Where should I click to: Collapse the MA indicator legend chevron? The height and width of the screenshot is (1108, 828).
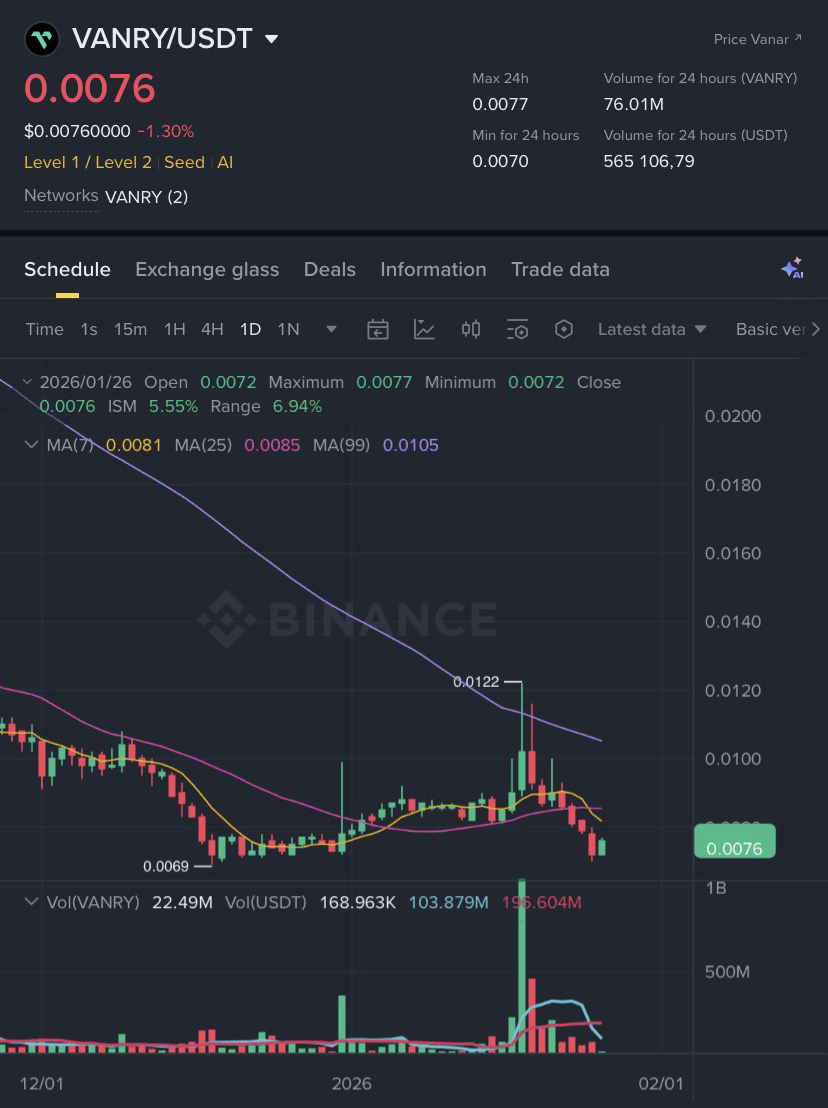[31, 444]
